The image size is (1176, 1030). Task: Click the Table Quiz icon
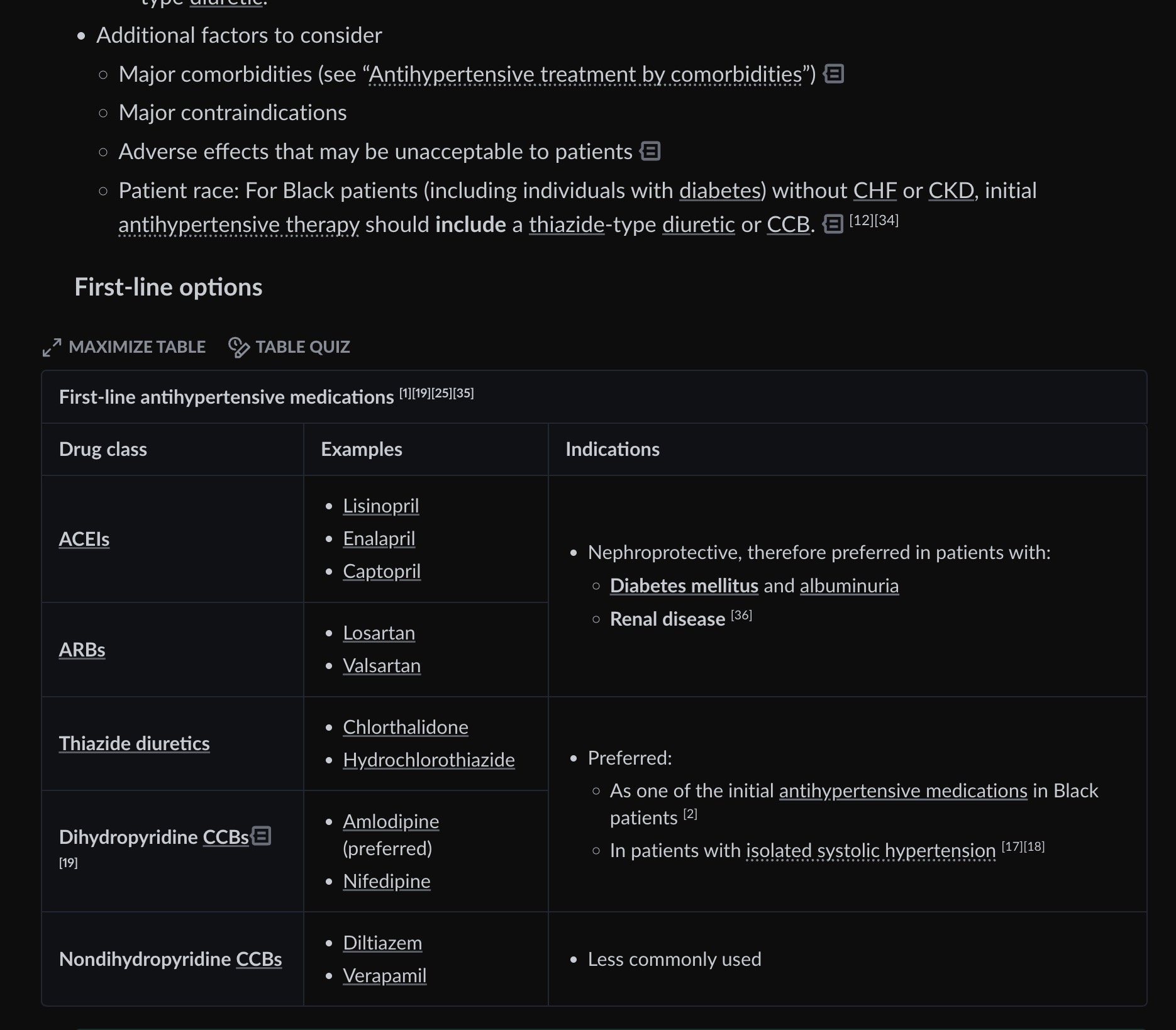(238, 347)
